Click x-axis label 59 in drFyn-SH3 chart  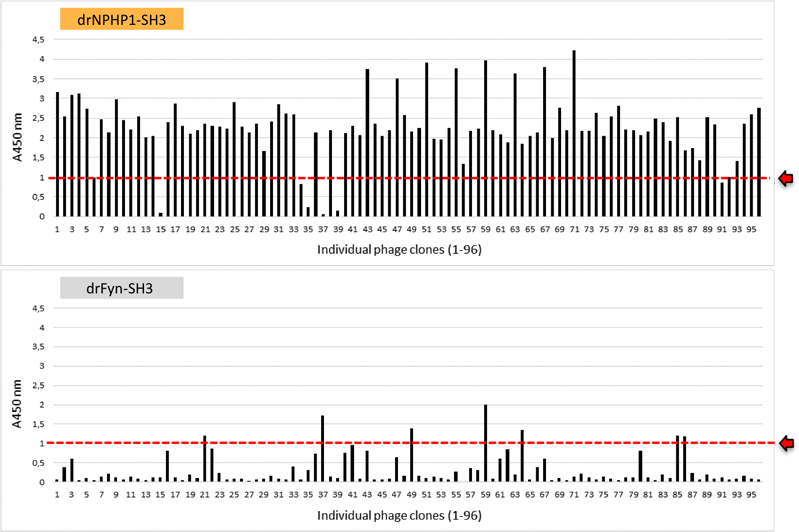(486, 494)
